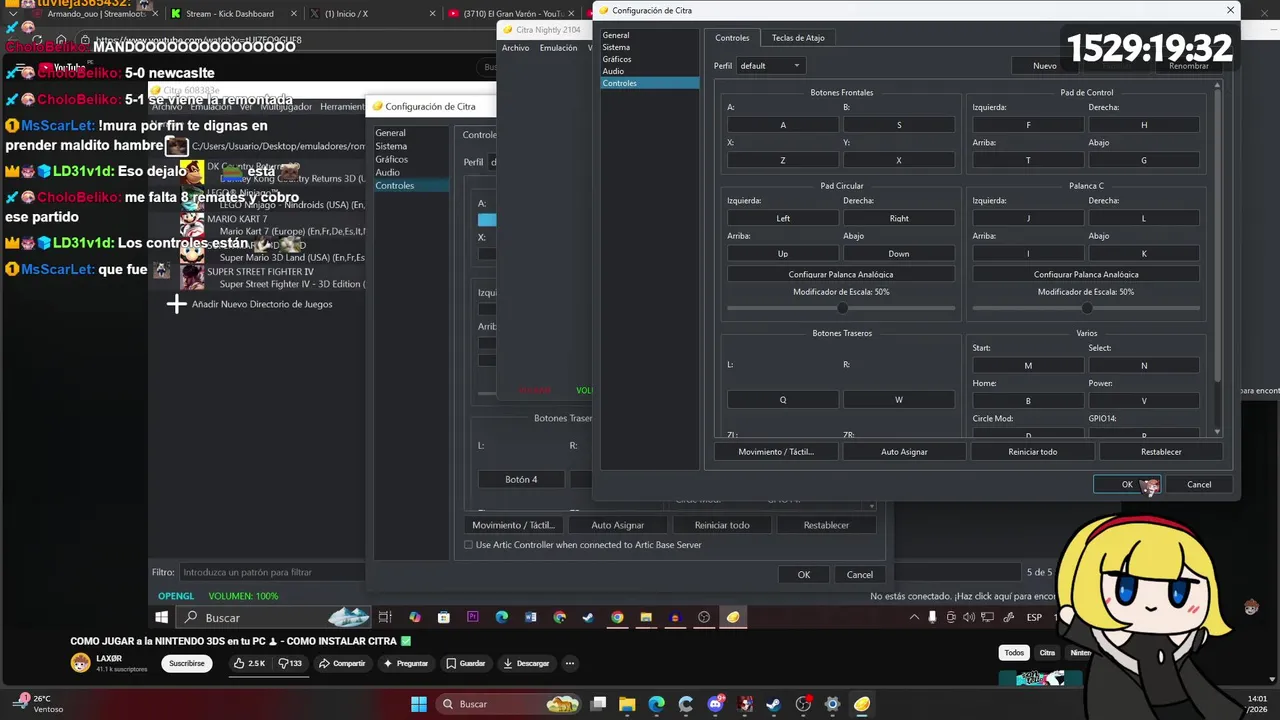Click Suscribirse button
The image size is (1280, 720).
186,663
